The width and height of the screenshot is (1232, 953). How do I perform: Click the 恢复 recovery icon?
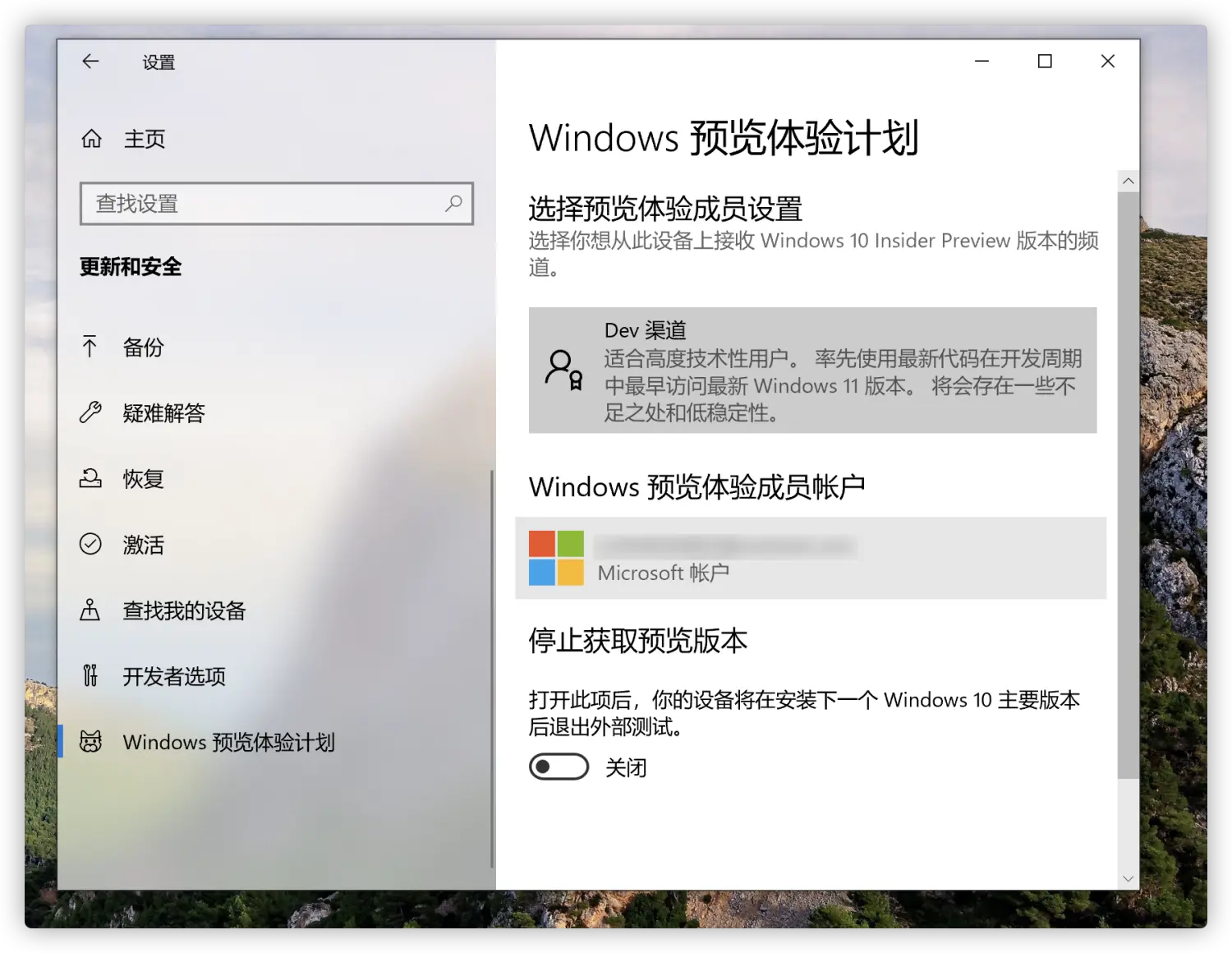[x=90, y=478]
